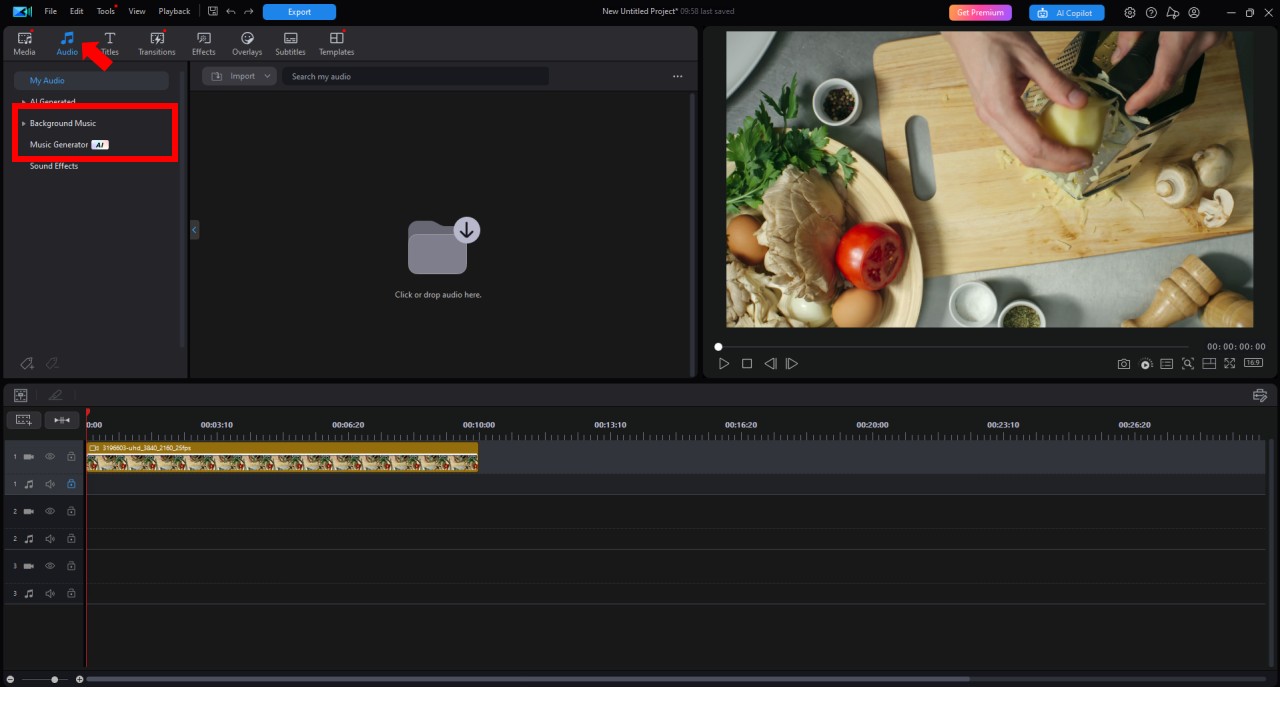The height and width of the screenshot is (720, 1280).
Task: Mute audio track 2
Action: pyautogui.click(x=50, y=539)
